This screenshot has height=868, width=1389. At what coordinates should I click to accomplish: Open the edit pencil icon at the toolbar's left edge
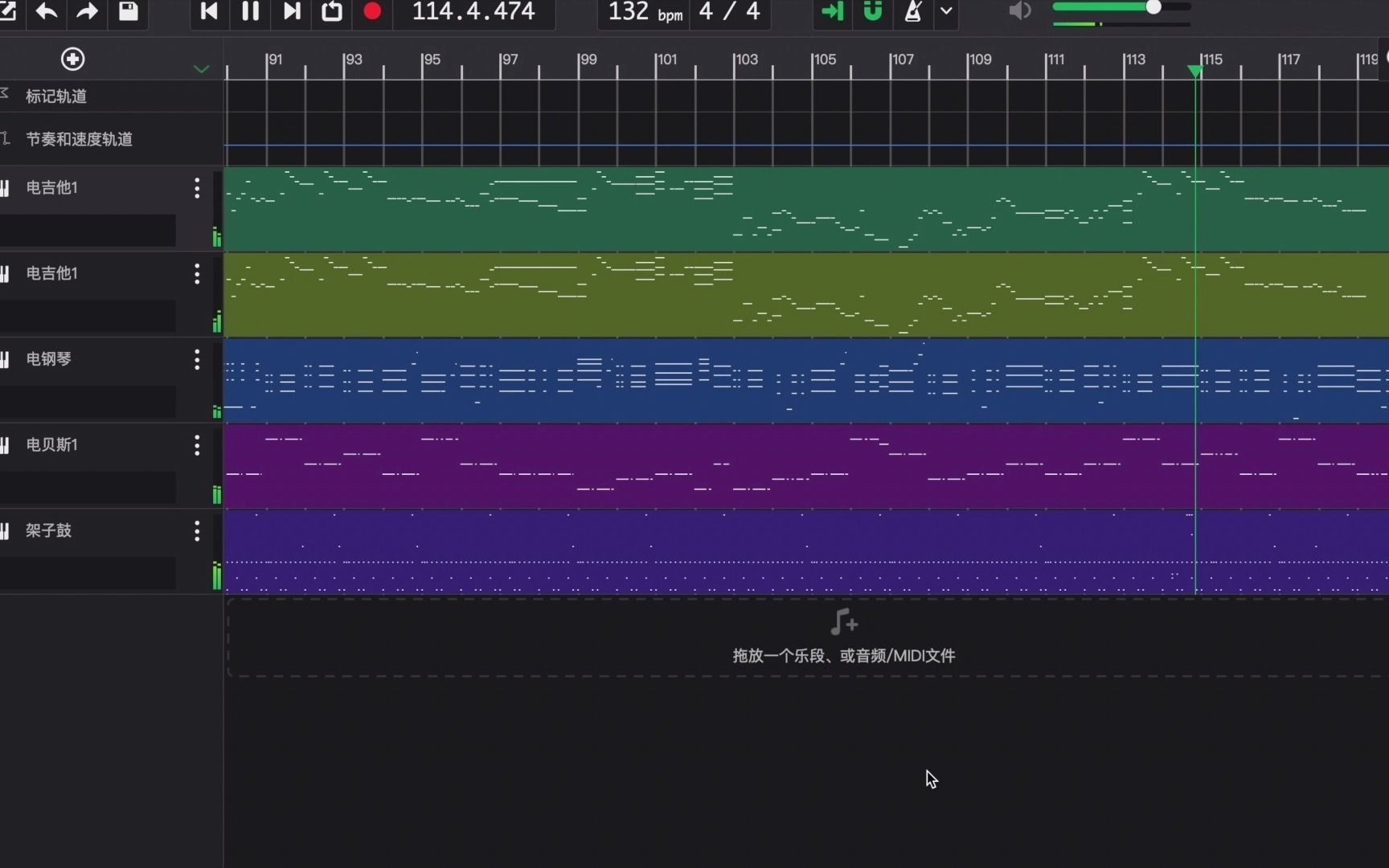pyautogui.click(x=8, y=11)
